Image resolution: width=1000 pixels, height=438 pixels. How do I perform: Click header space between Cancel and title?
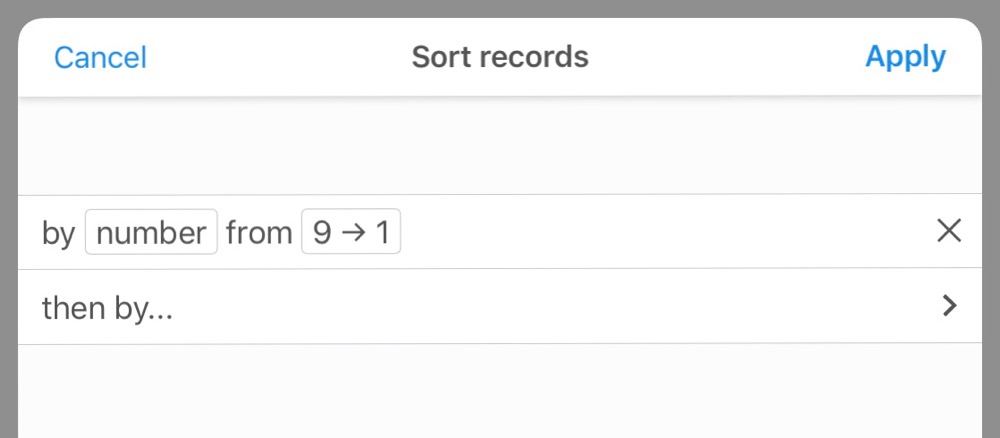point(280,57)
